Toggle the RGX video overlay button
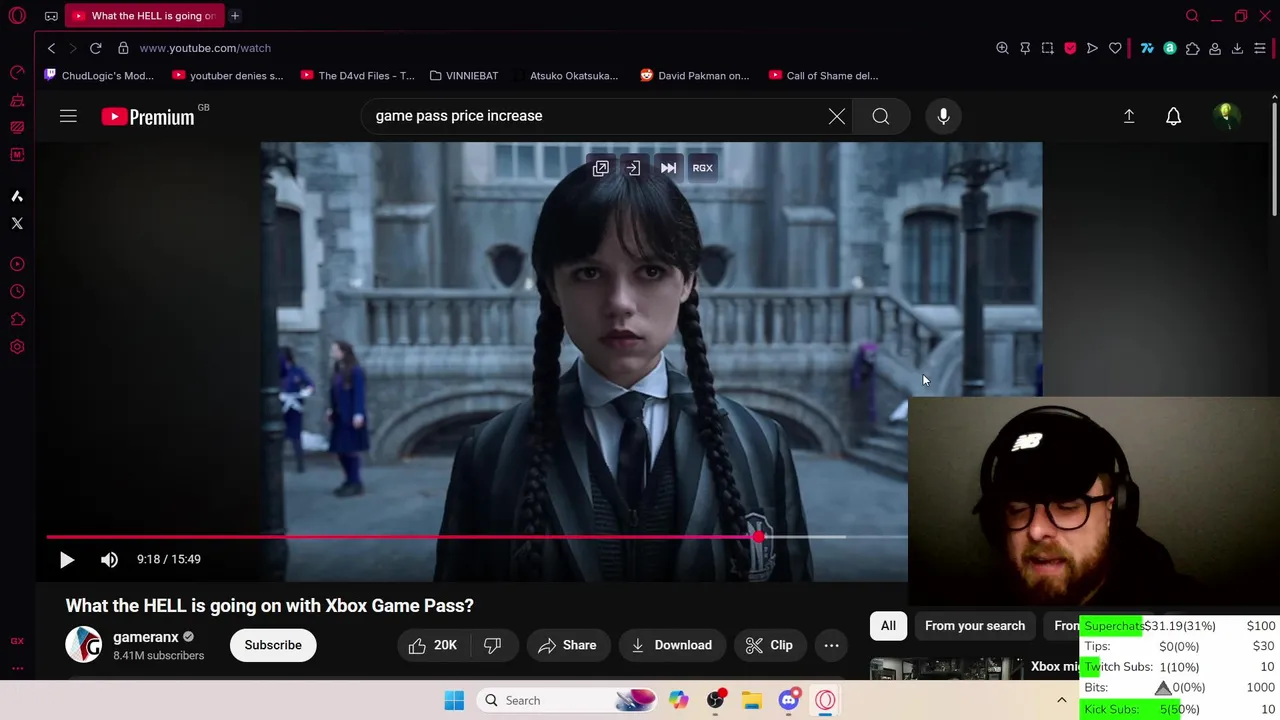1280x720 pixels. (x=703, y=168)
